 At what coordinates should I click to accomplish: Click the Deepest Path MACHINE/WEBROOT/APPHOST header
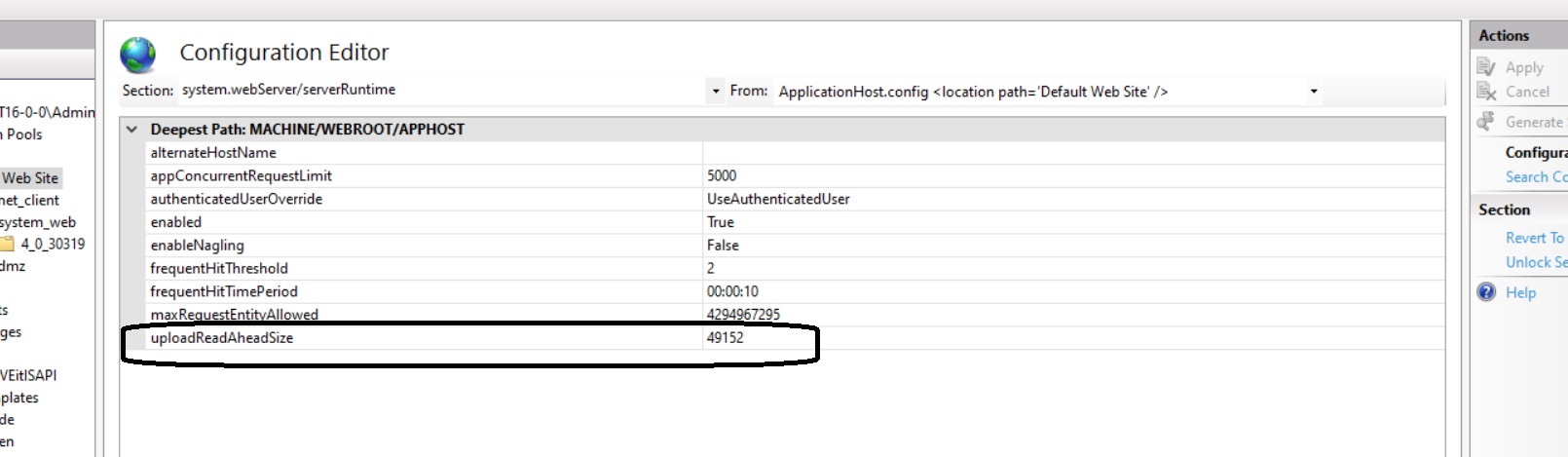point(308,129)
